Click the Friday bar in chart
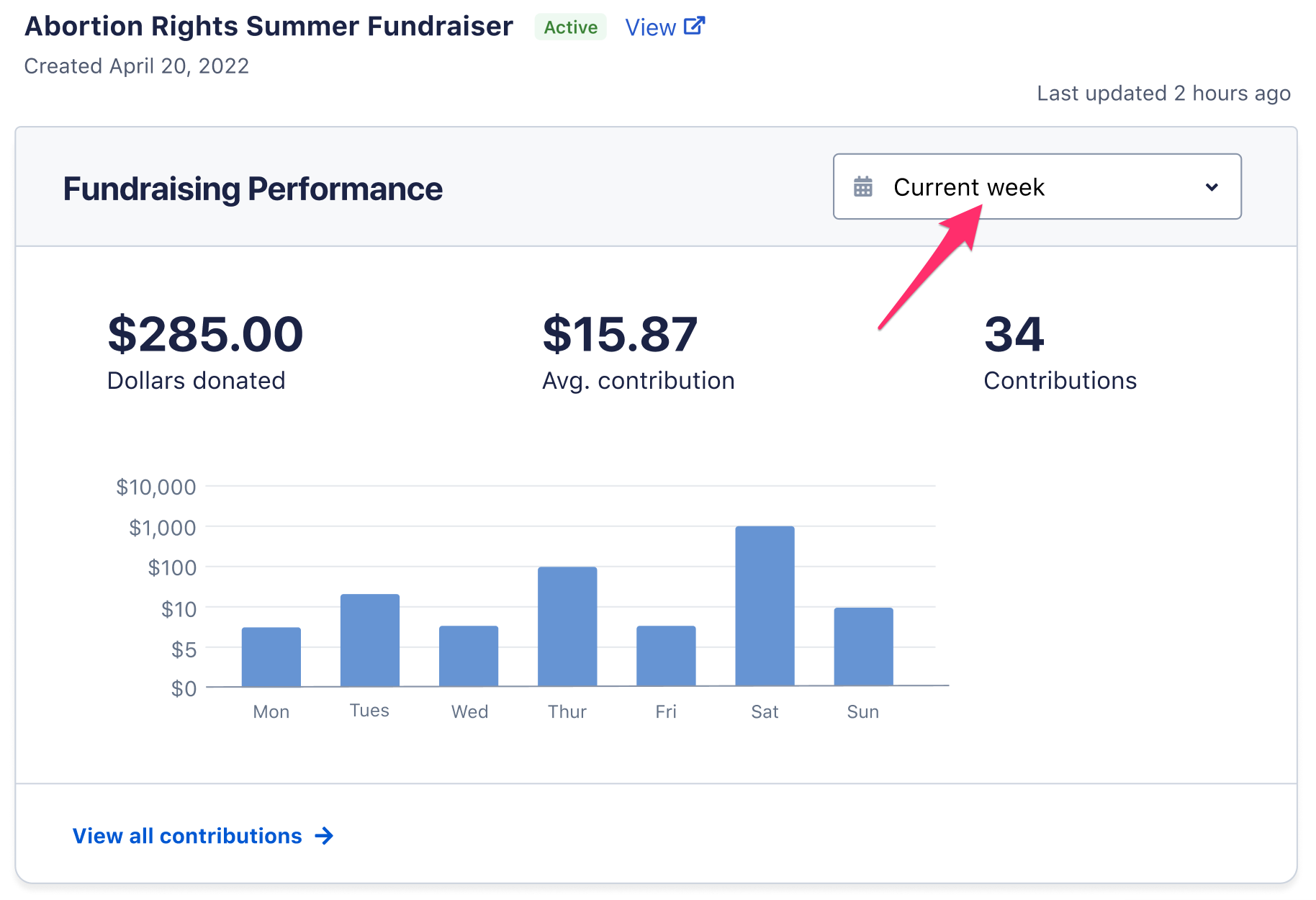The image size is (1316, 900). 666,656
